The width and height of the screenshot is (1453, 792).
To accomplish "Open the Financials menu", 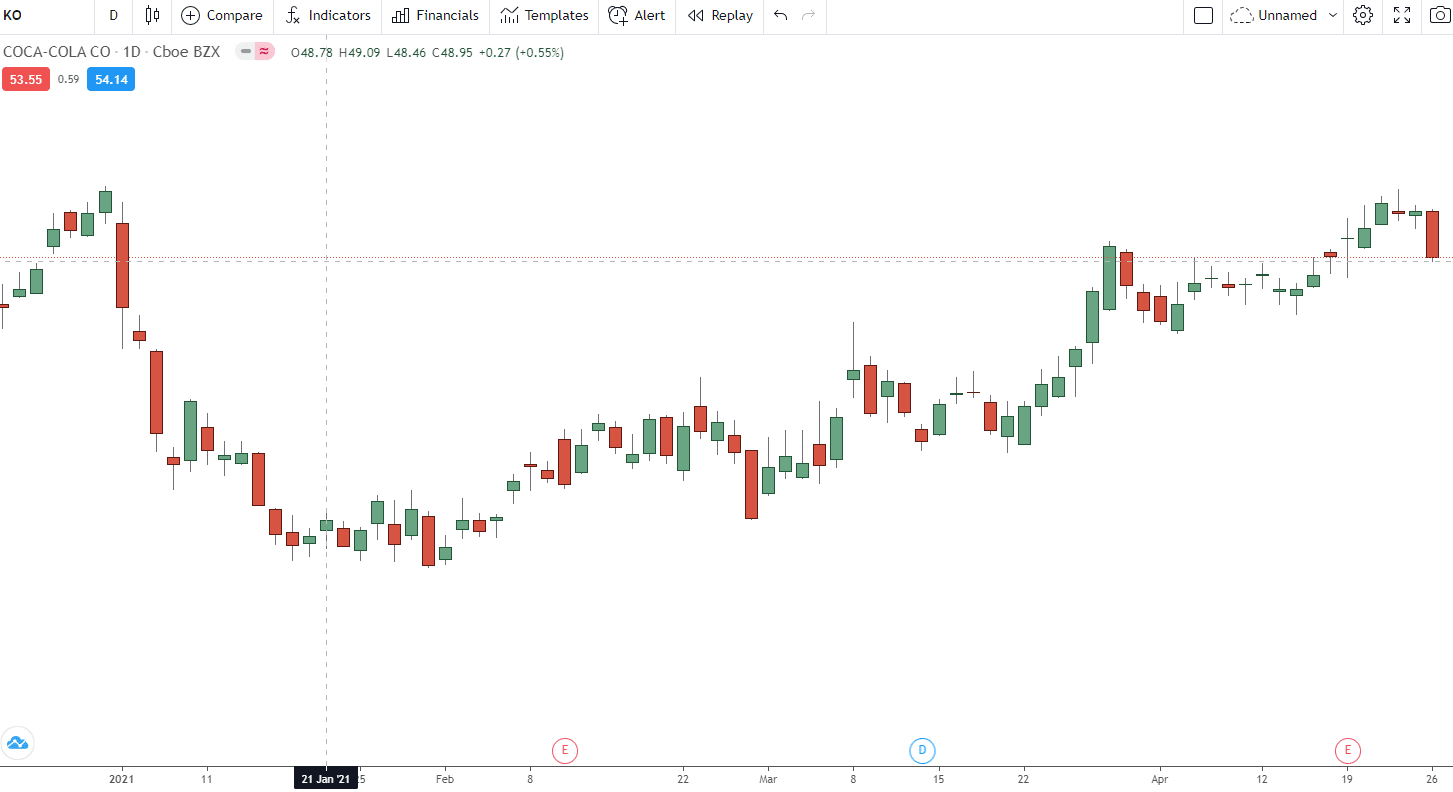I will (435, 15).
